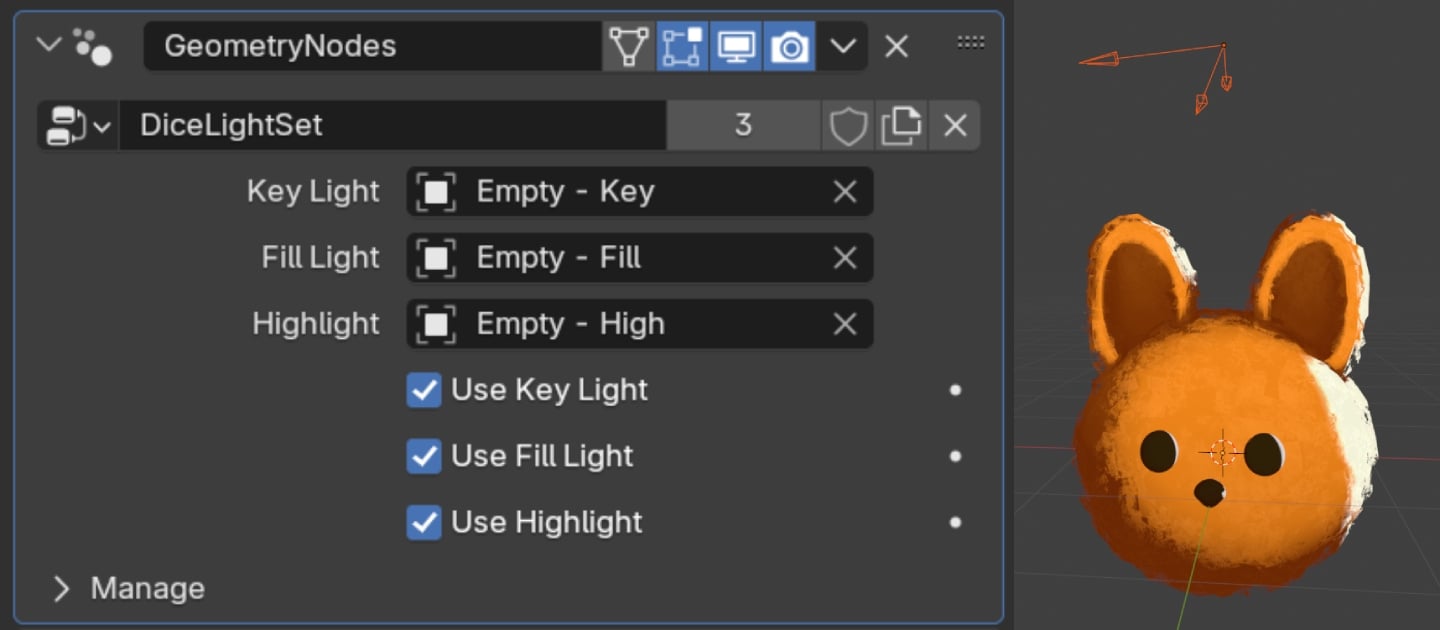Toggle the Use Highlight checkbox

click(424, 522)
